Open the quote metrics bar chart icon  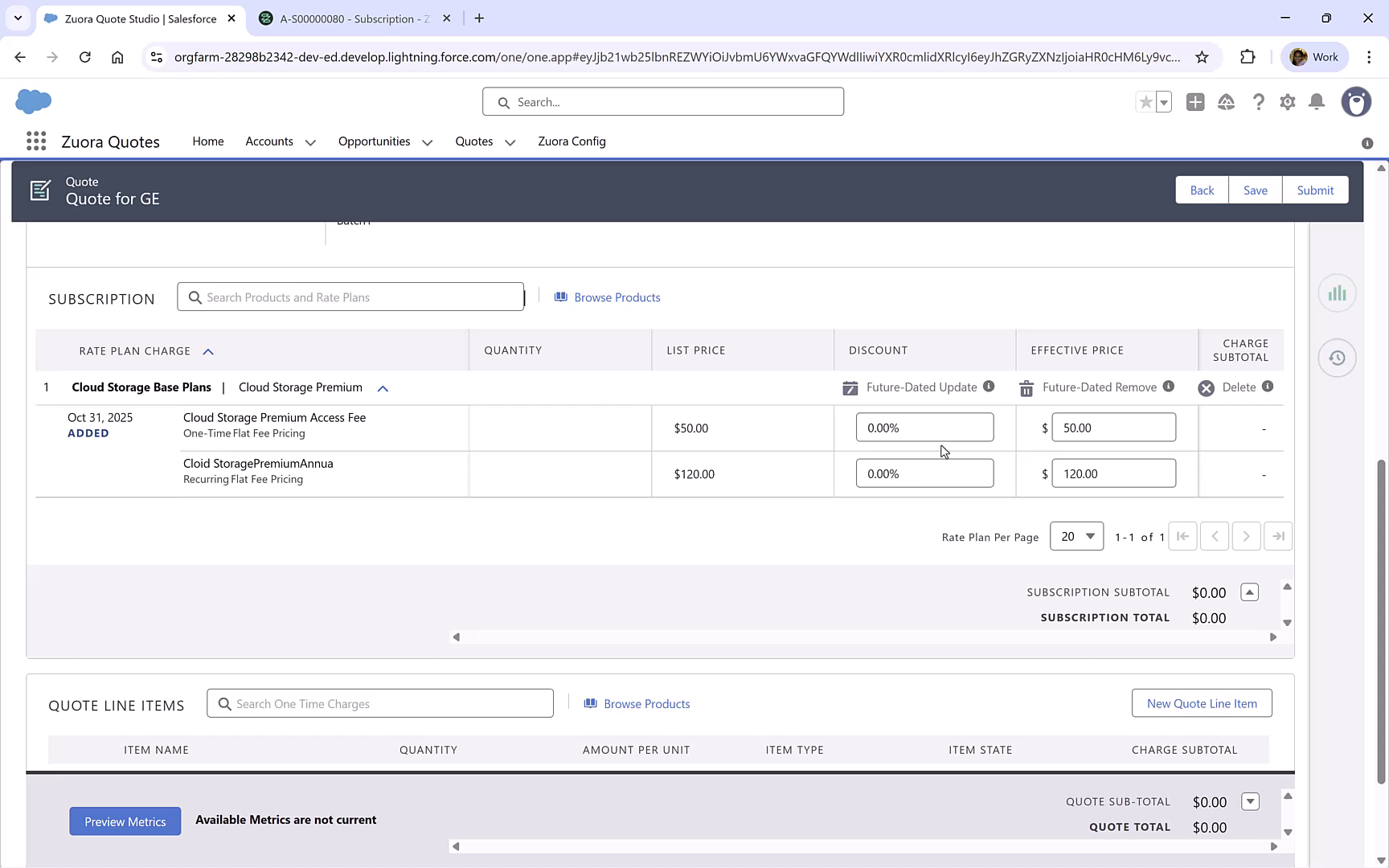click(1337, 293)
